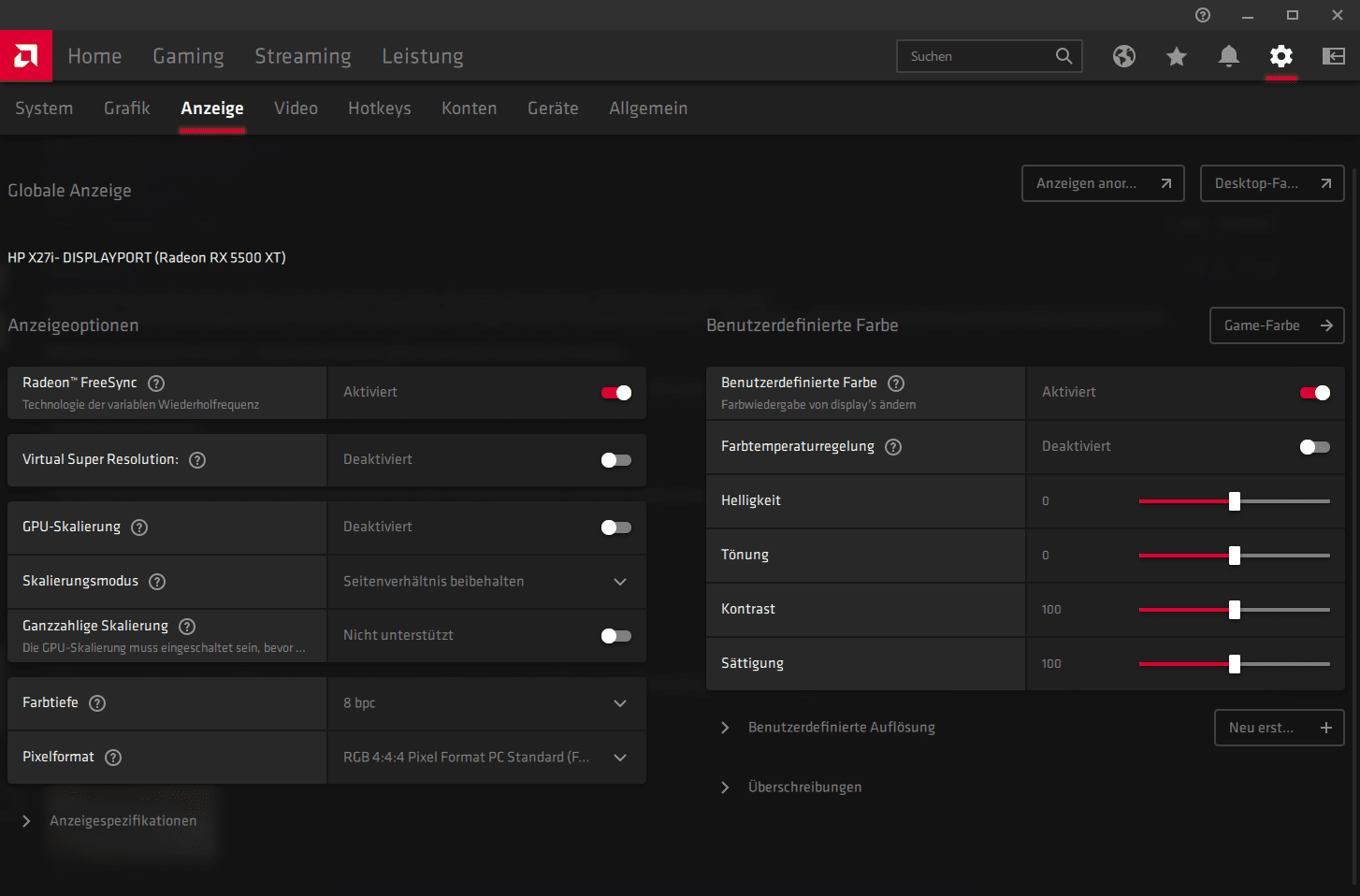1360x896 pixels.
Task: Open Streaming tab
Action: 303,56
